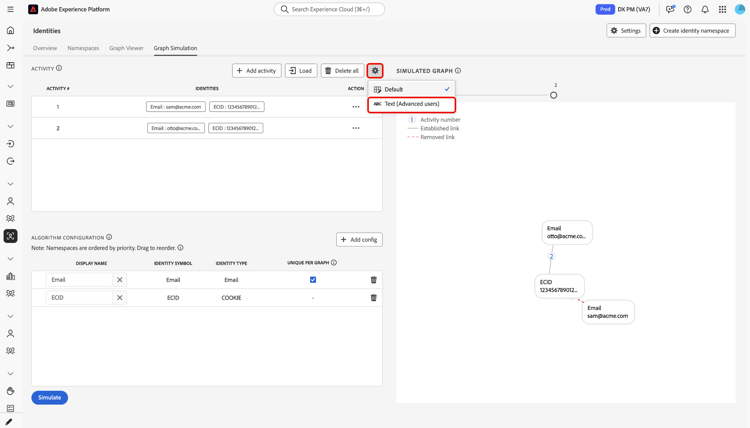
Task: Switch to the Namespaces tab
Action: pos(83,48)
